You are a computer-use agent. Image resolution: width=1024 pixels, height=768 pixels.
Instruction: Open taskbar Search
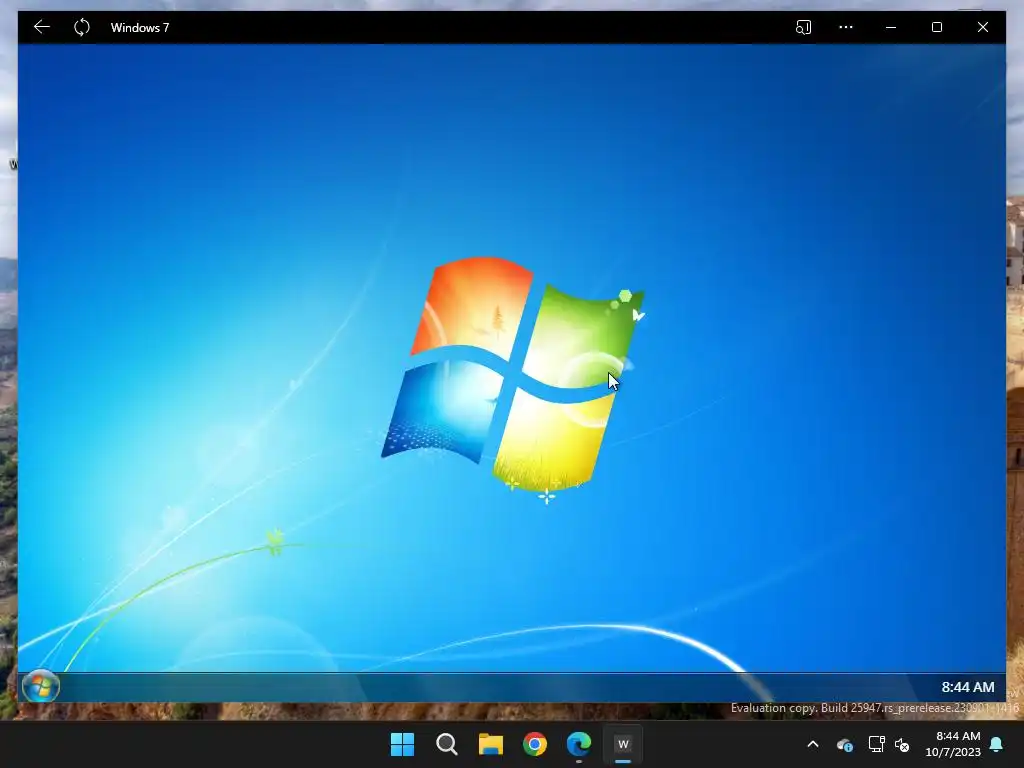447,744
